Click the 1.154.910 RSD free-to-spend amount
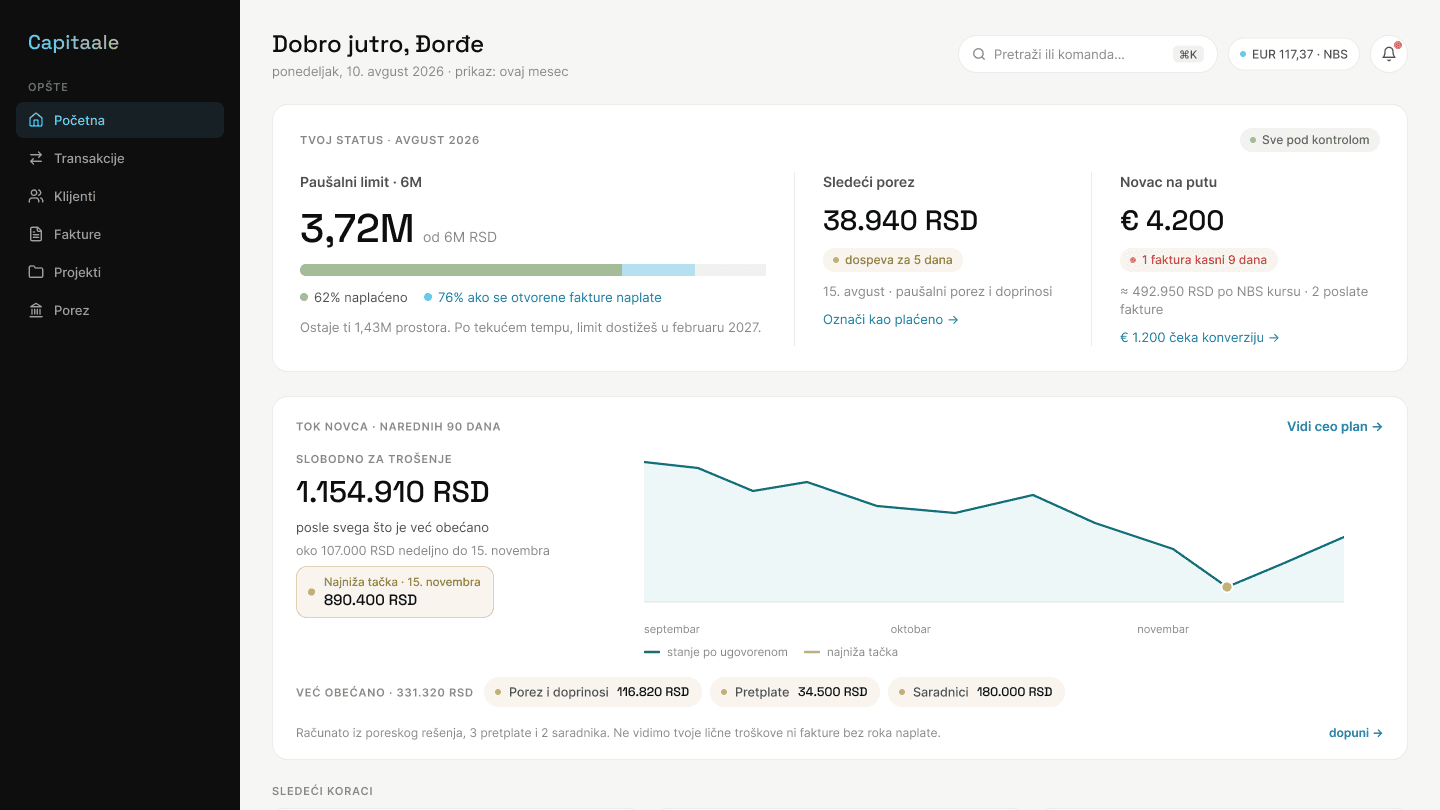This screenshot has width=1440, height=810. point(393,492)
